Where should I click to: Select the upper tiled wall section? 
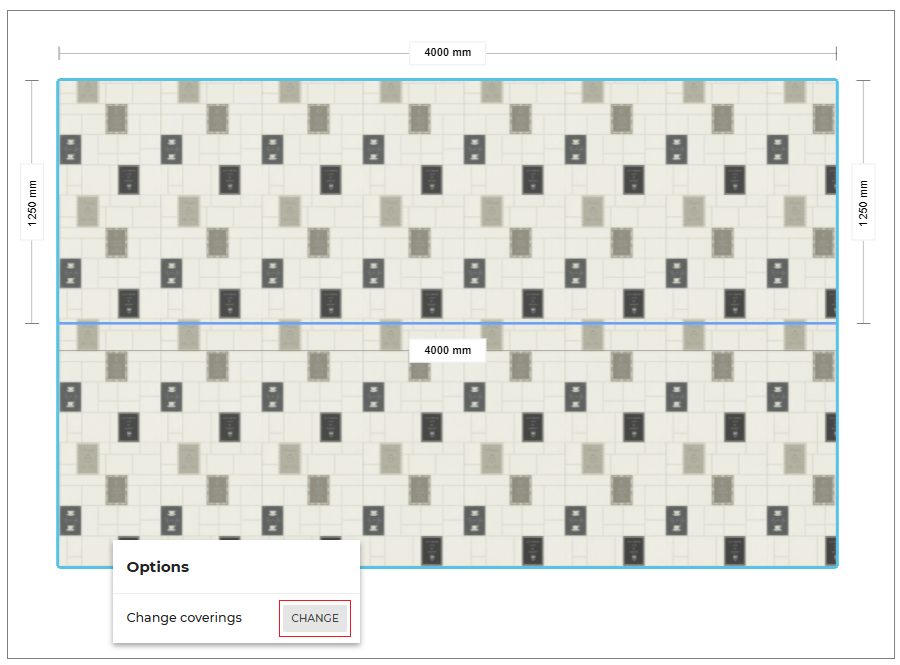pyautogui.click(x=447, y=200)
